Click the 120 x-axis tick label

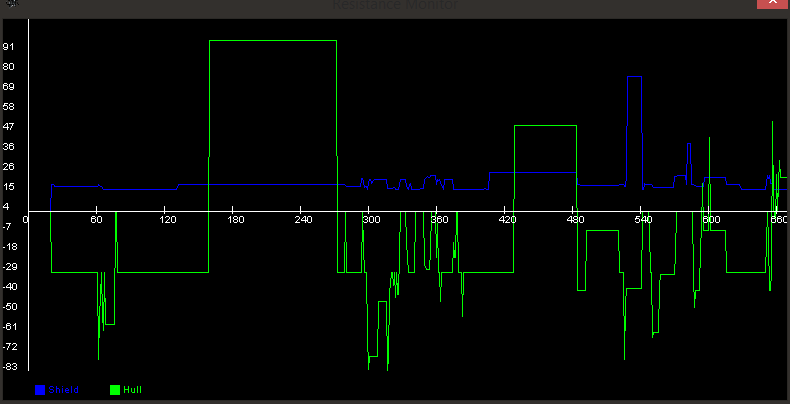(x=167, y=220)
